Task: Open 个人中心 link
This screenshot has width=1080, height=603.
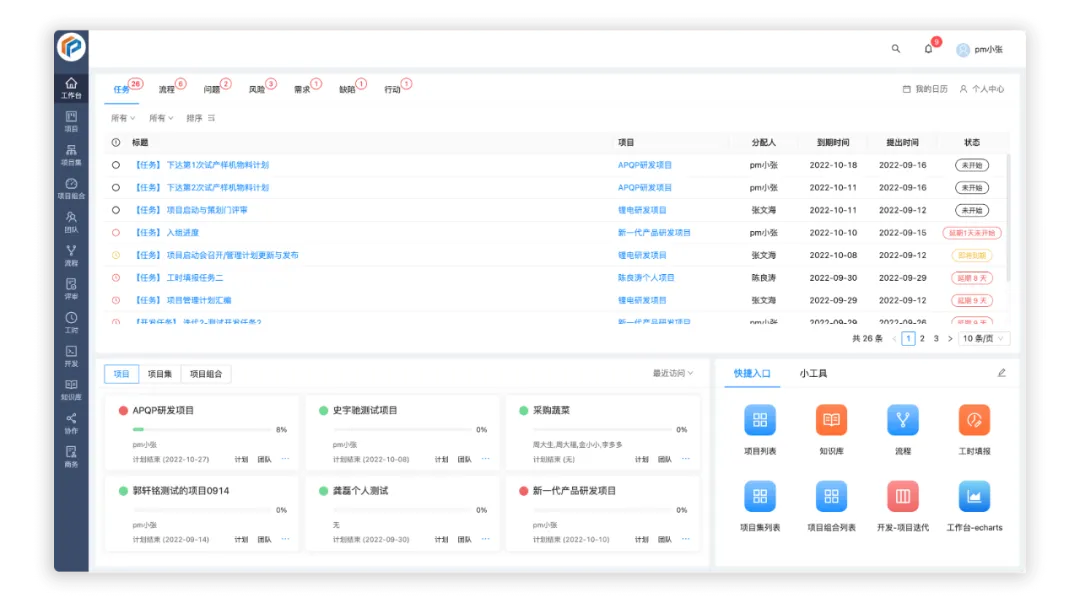Action: [982, 90]
